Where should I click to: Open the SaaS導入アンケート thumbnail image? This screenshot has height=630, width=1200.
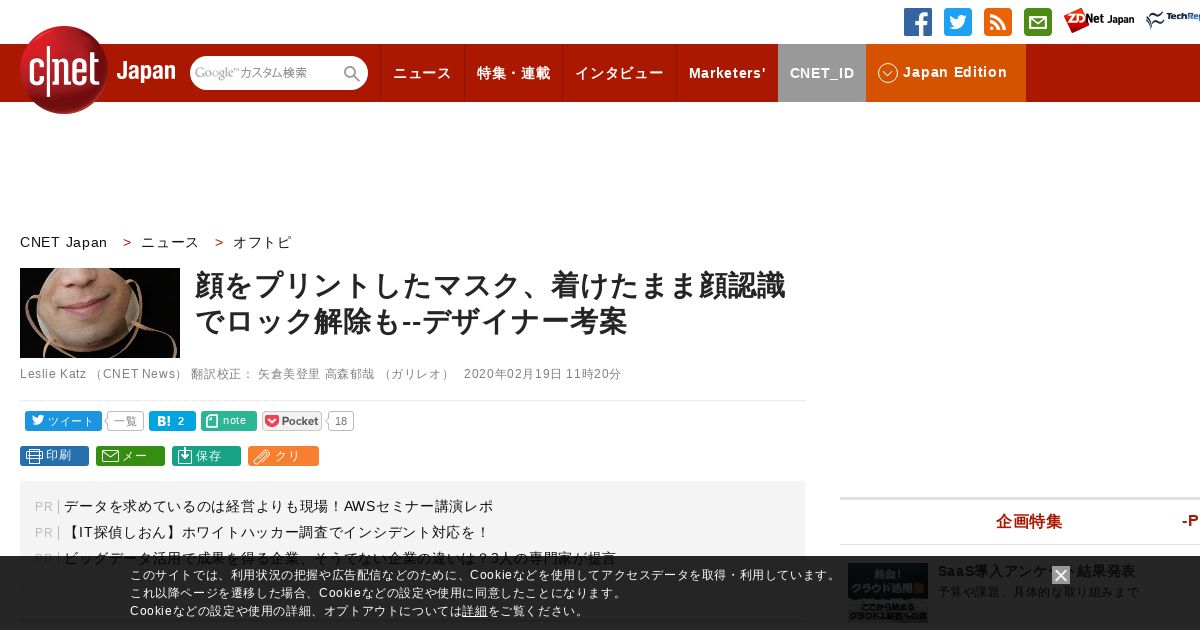pos(888,592)
